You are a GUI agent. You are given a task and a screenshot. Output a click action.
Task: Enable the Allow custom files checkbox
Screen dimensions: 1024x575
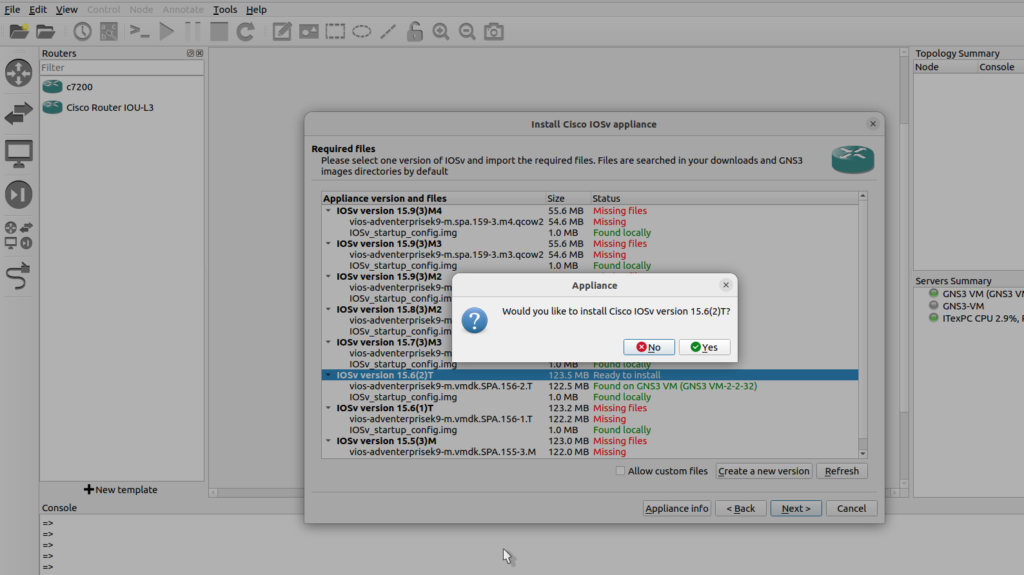coord(621,471)
